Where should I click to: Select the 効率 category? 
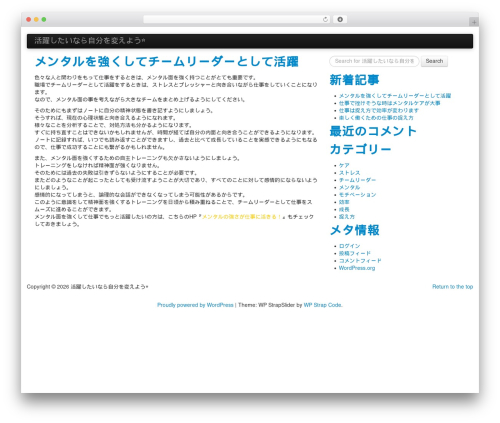coord(344,202)
